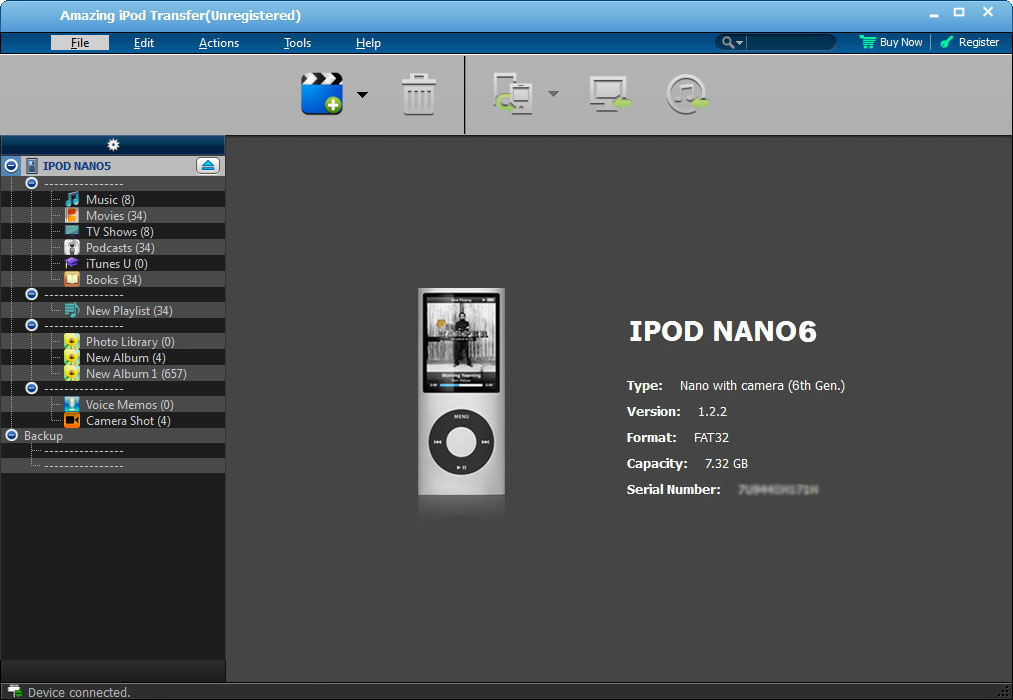Click the IPOD NANO5 device label
1013x700 pixels.
[x=77, y=166]
